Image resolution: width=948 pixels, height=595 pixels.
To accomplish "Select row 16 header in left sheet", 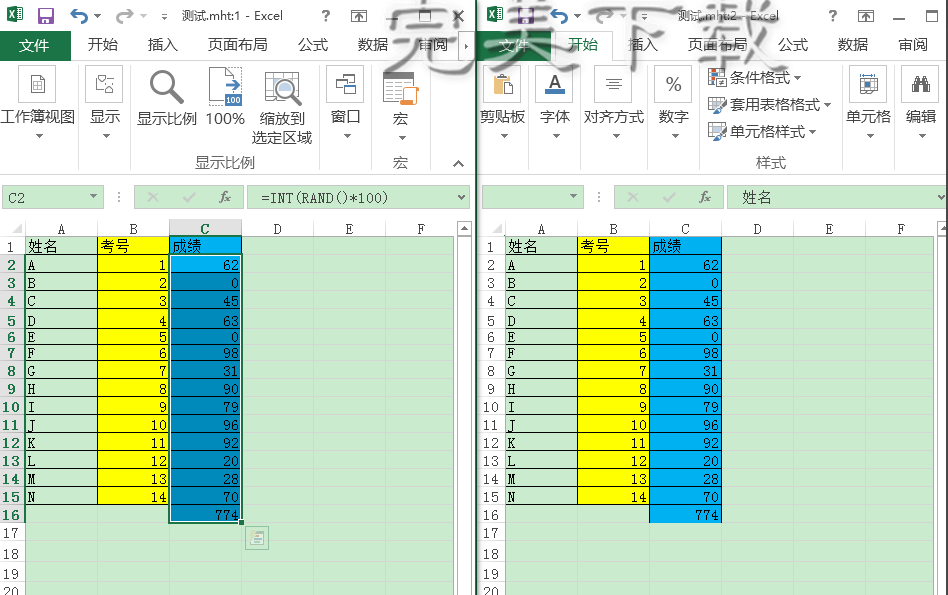I will tap(12, 515).
